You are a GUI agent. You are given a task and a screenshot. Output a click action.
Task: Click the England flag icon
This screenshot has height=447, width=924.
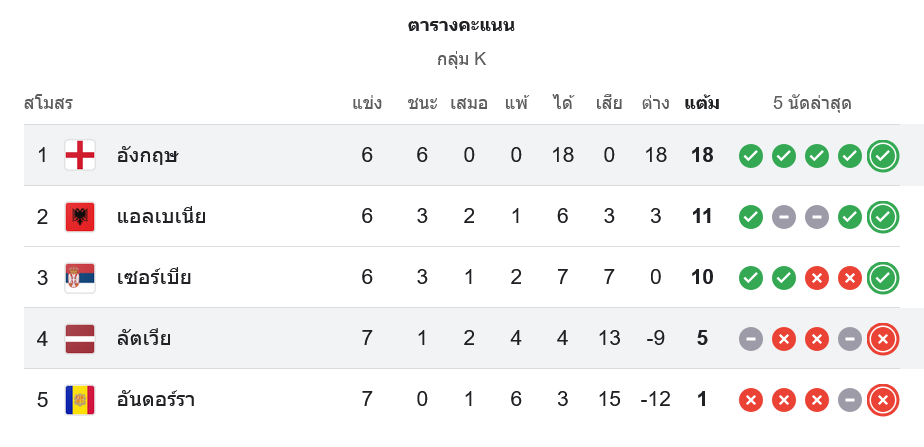coord(80,155)
